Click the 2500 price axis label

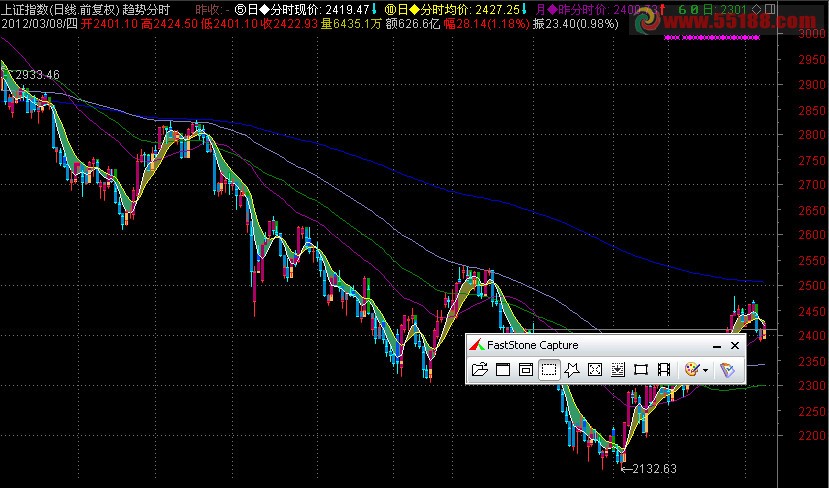pos(812,286)
